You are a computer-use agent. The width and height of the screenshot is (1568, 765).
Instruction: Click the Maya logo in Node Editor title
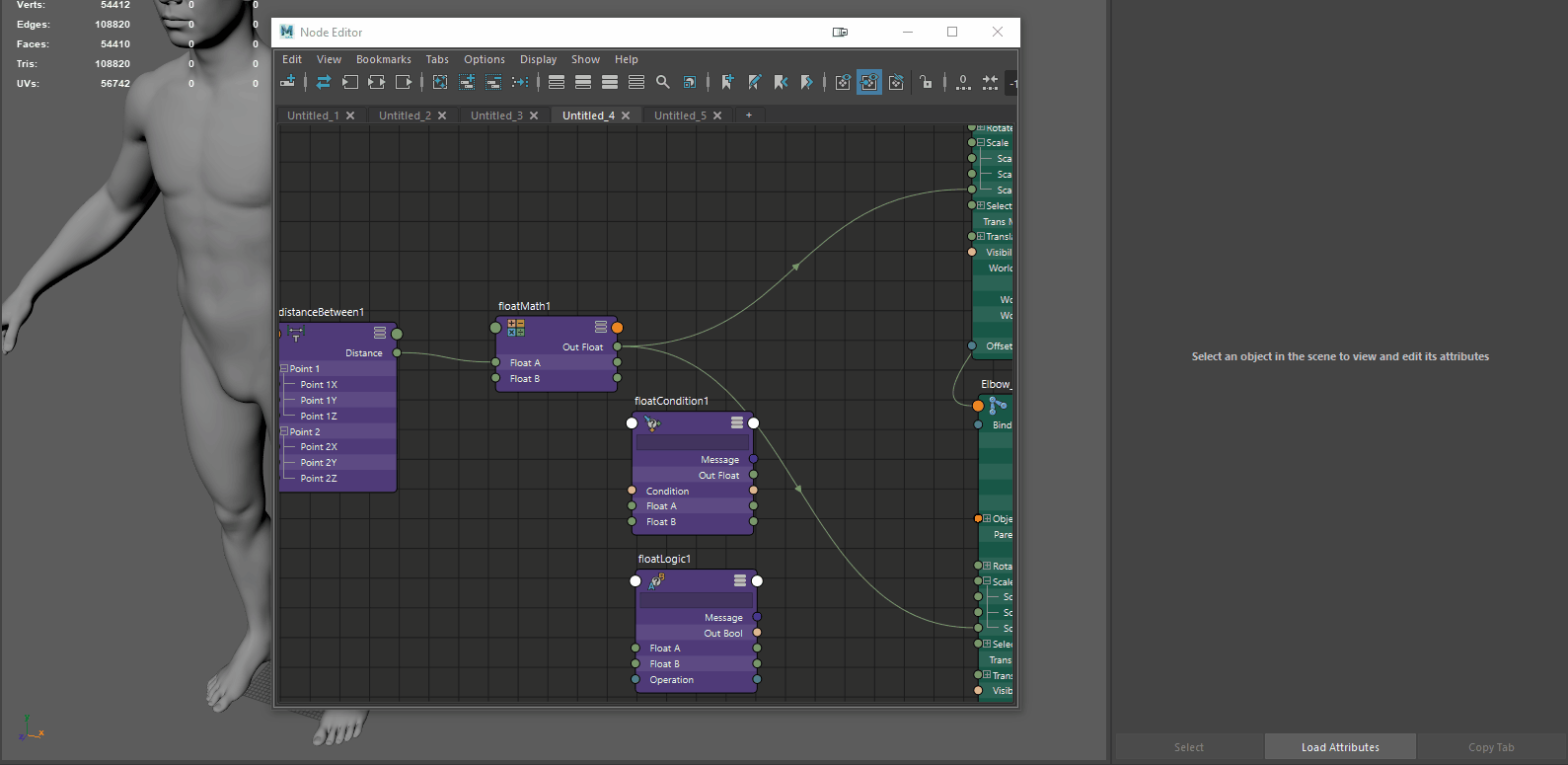pyautogui.click(x=287, y=32)
